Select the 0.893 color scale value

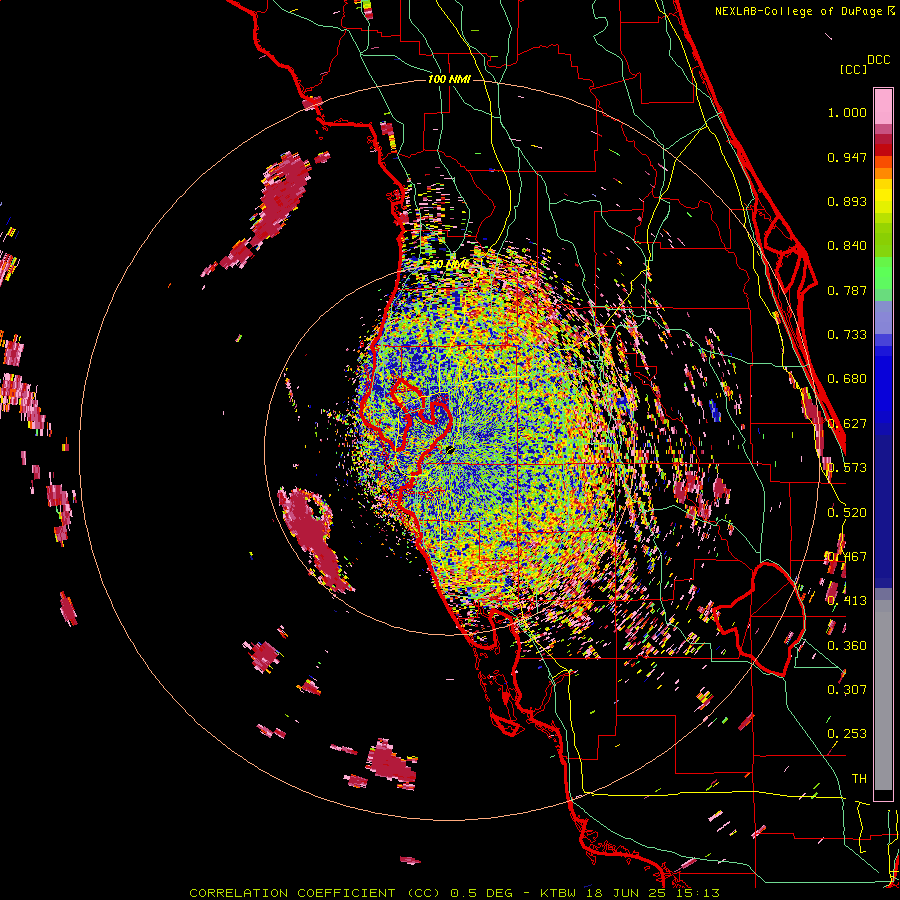click(x=847, y=201)
